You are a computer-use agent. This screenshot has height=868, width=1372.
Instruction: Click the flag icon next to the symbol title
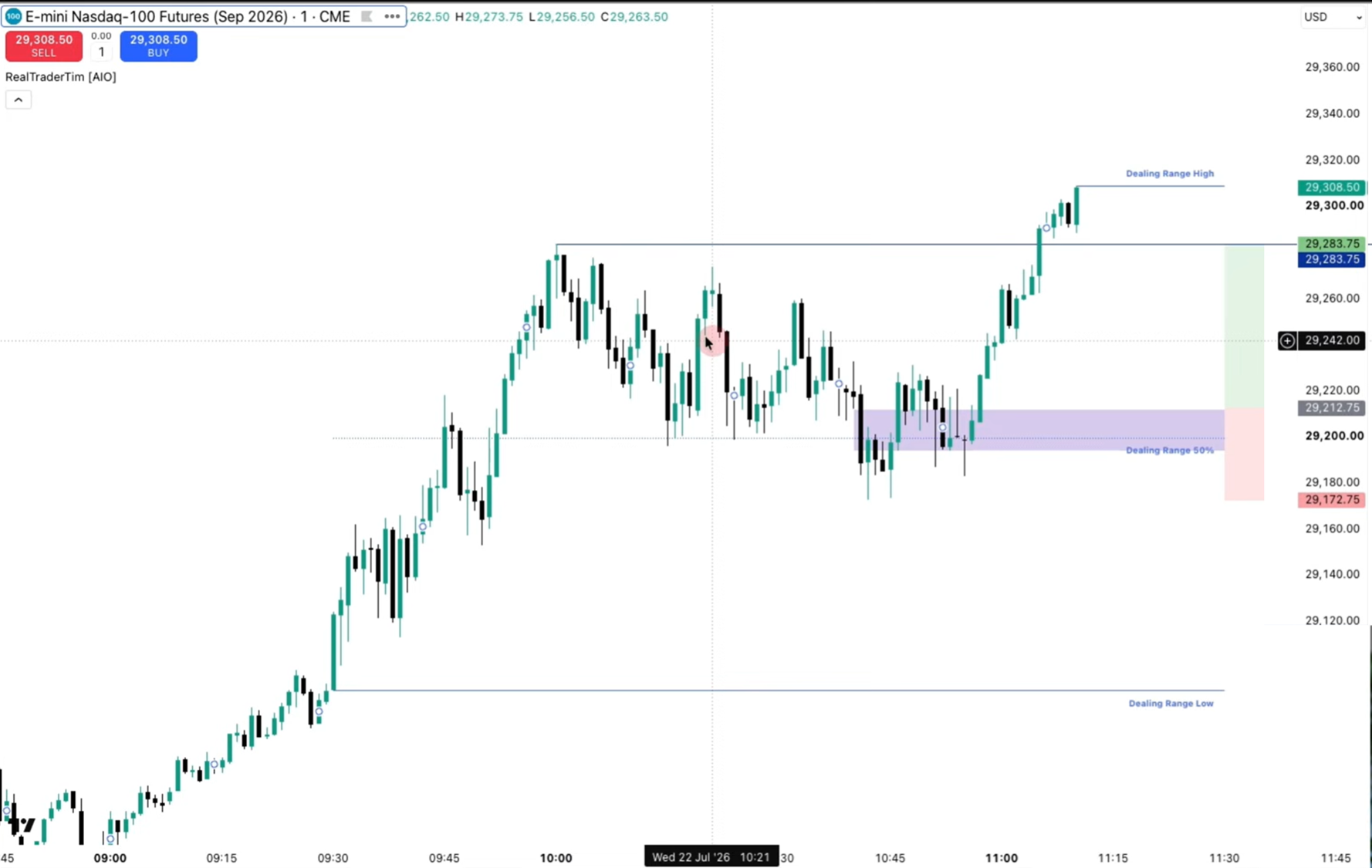367,16
